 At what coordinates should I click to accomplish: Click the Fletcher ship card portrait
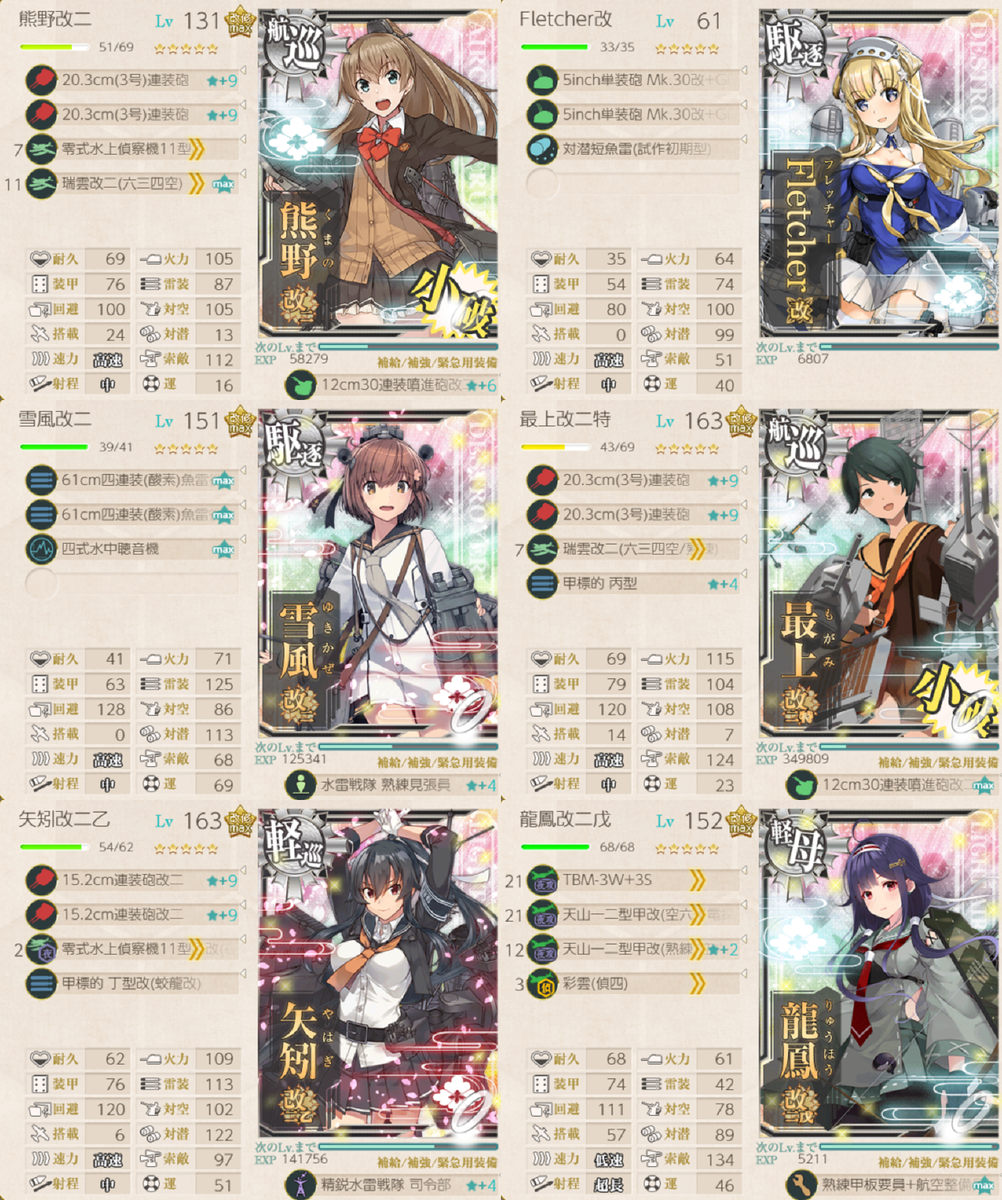coord(880,173)
